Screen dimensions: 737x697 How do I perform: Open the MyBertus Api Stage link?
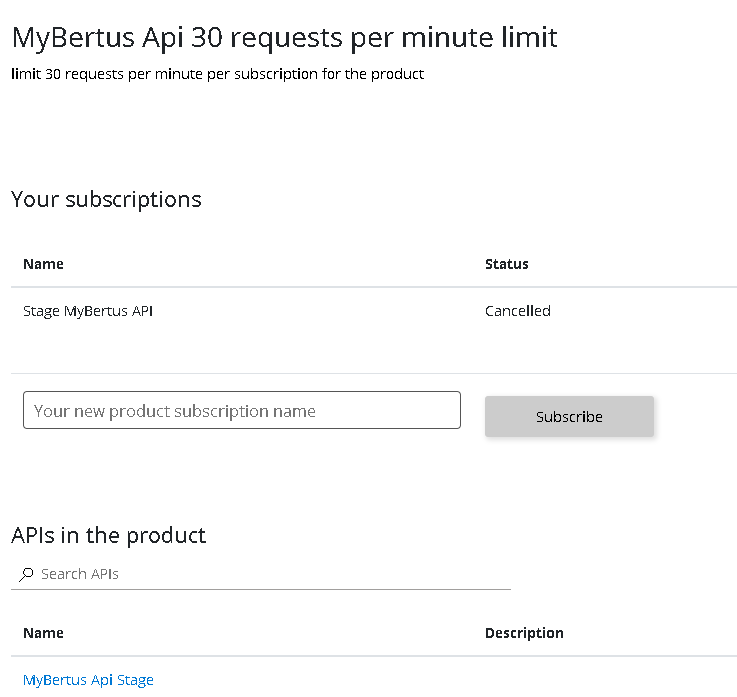click(x=88, y=680)
